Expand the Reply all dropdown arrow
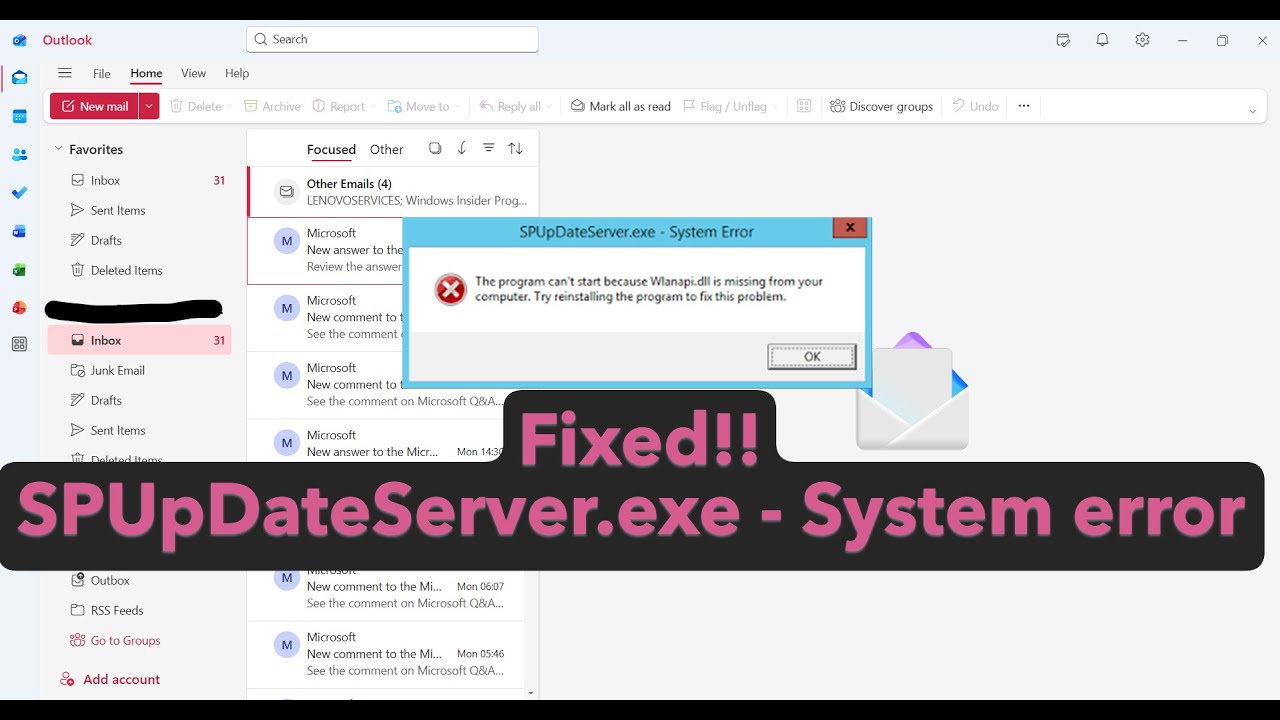Image resolution: width=1280 pixels, height=720 pixels. [549, 107]
